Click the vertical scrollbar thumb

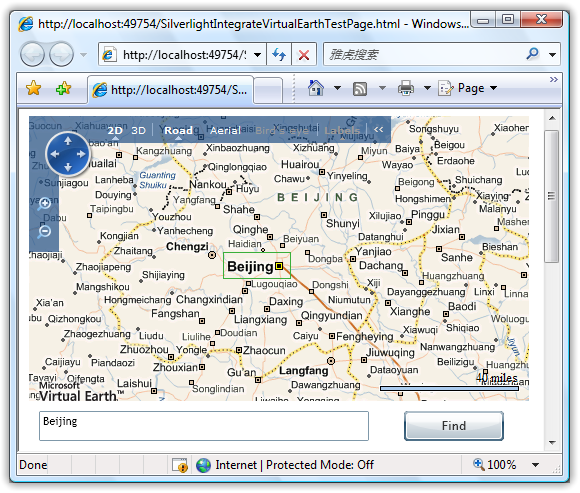pos(552,196)
